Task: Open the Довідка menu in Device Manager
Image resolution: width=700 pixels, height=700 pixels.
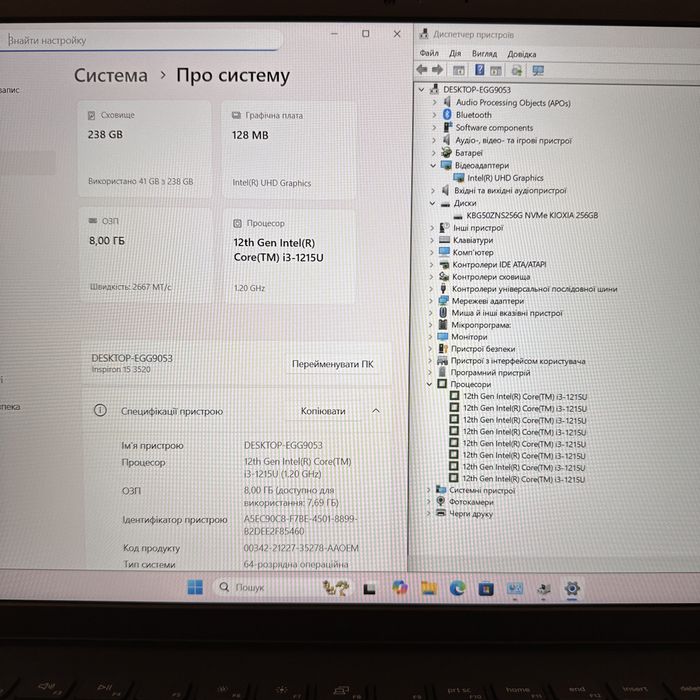Action: [x=521, y=54]
